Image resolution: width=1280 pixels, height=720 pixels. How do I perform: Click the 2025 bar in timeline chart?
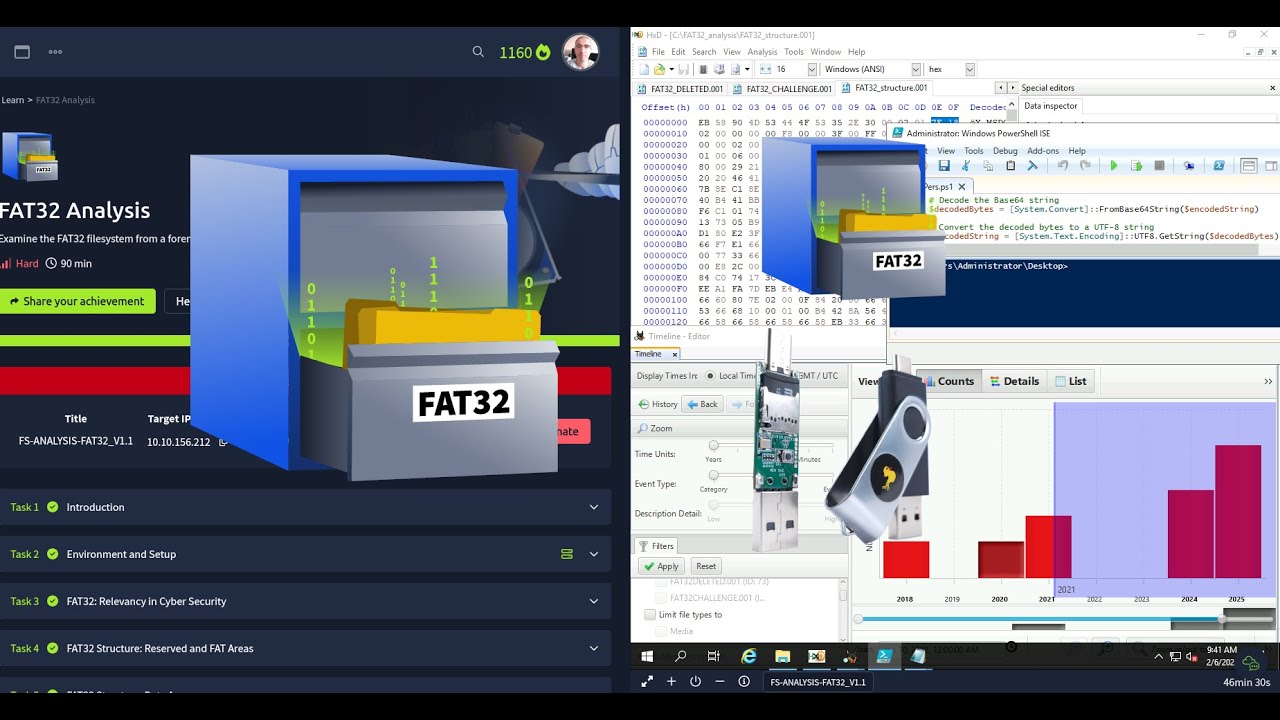pyautogui.click(x=1238, y=511)
